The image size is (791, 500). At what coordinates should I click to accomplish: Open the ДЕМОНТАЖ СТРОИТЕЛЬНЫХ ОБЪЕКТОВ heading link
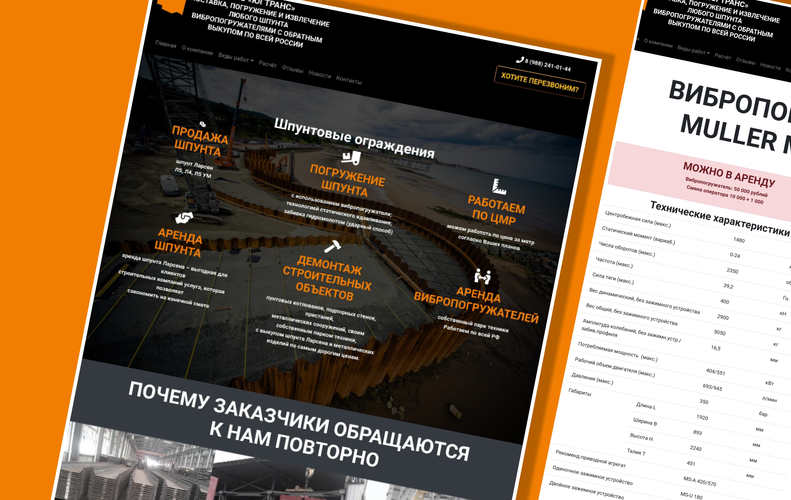pos(327,279)
